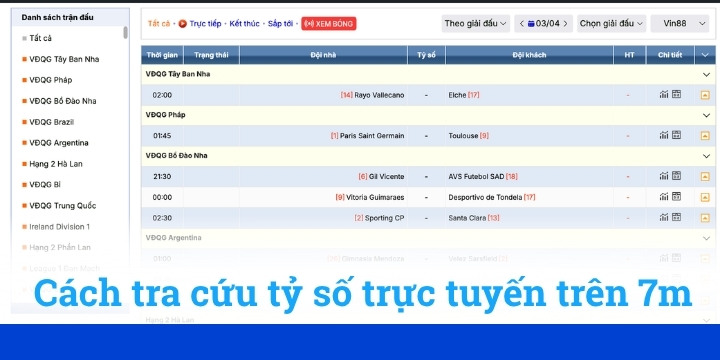
Task: Open Desportivo de Tondela team link
Action: 485,197
